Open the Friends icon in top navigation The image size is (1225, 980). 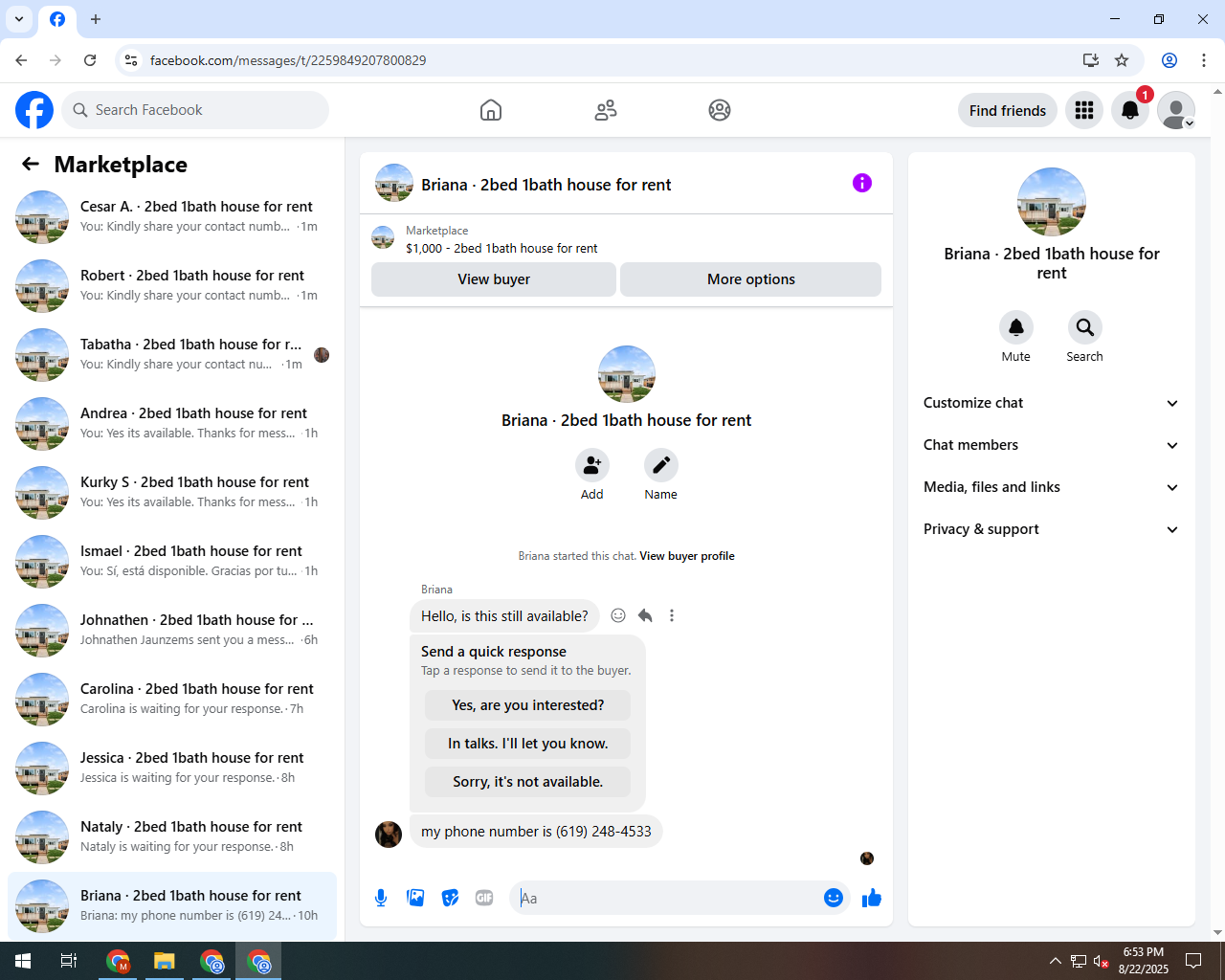(606, 110)
